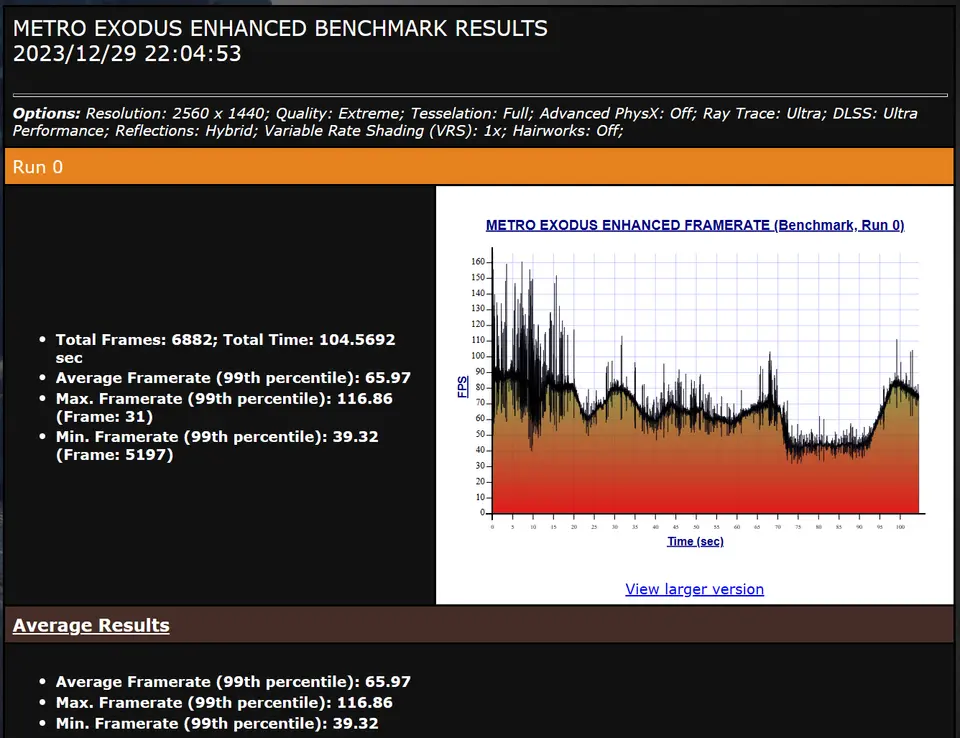Click Average Results Max. Framerate 116.86 line
Image resolution: width=960 pixels, height=738 pixels.
coord(224,702)
